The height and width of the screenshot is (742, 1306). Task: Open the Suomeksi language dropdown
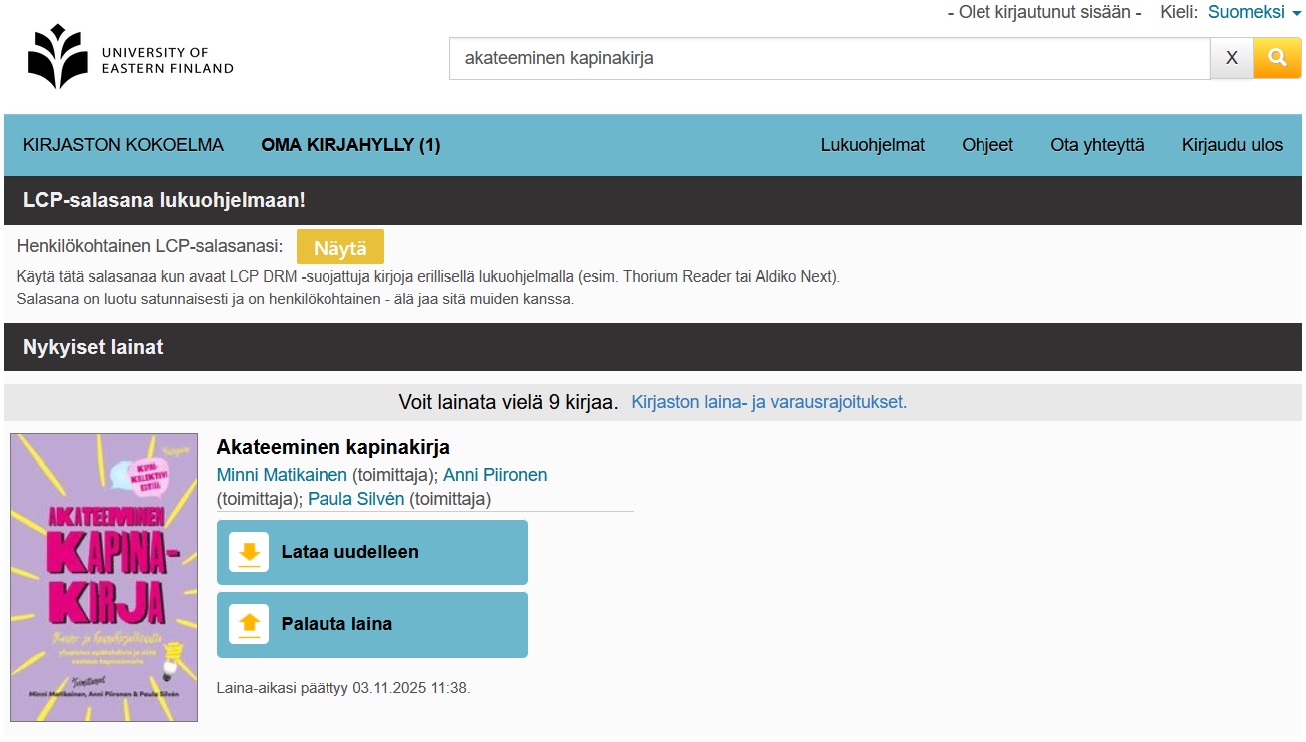click(1245, 12)
